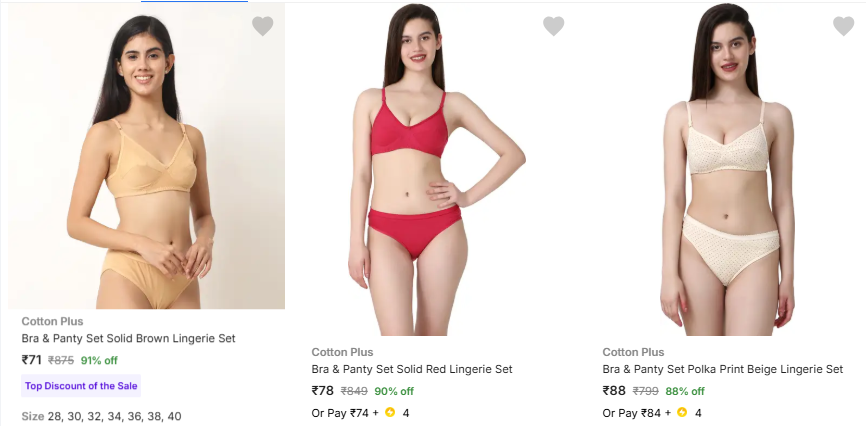The image size is (866, 426).
Task: Open the Solid Brown Lingerie Set image
Action: [146, 160]
